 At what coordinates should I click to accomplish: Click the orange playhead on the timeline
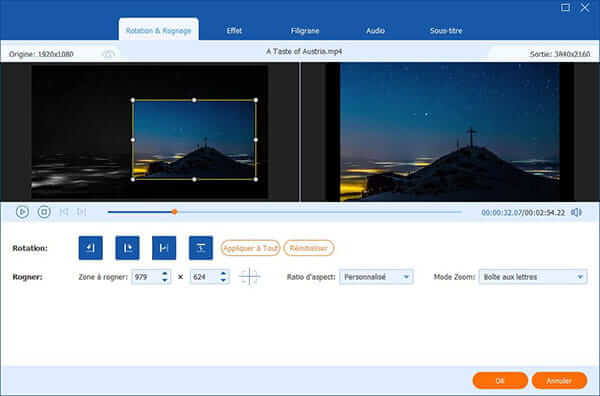[174, 212]
